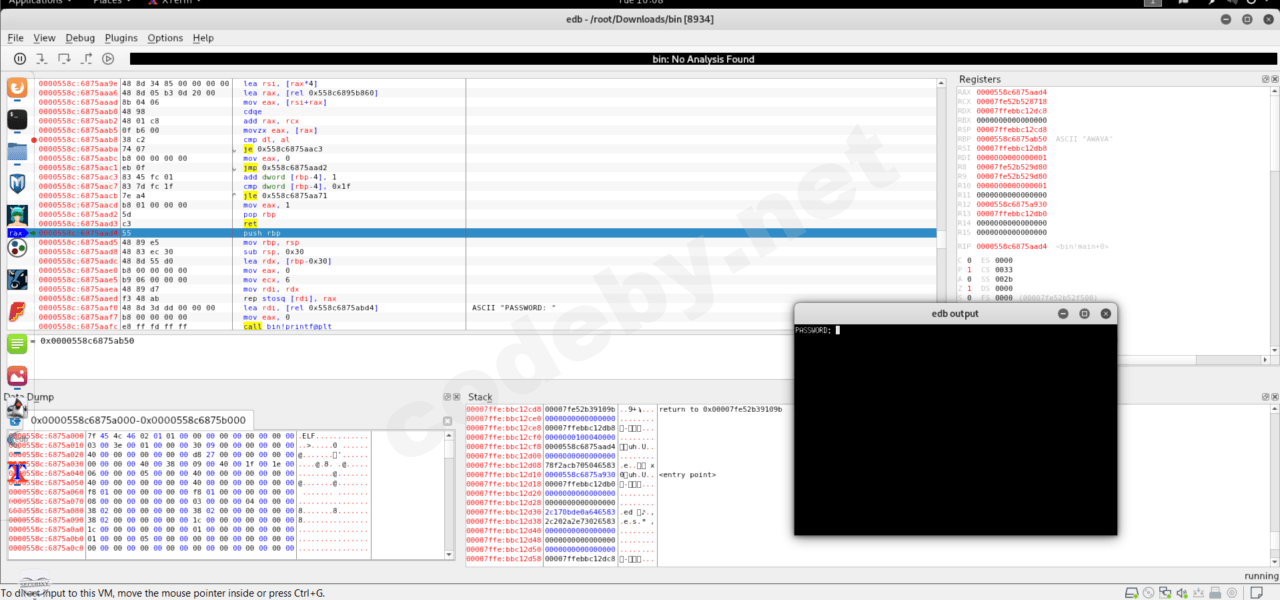Screen dimensions: 1280x600
Task: Open the red F Faraday dock icon
Action: click(x=17, y=312)
